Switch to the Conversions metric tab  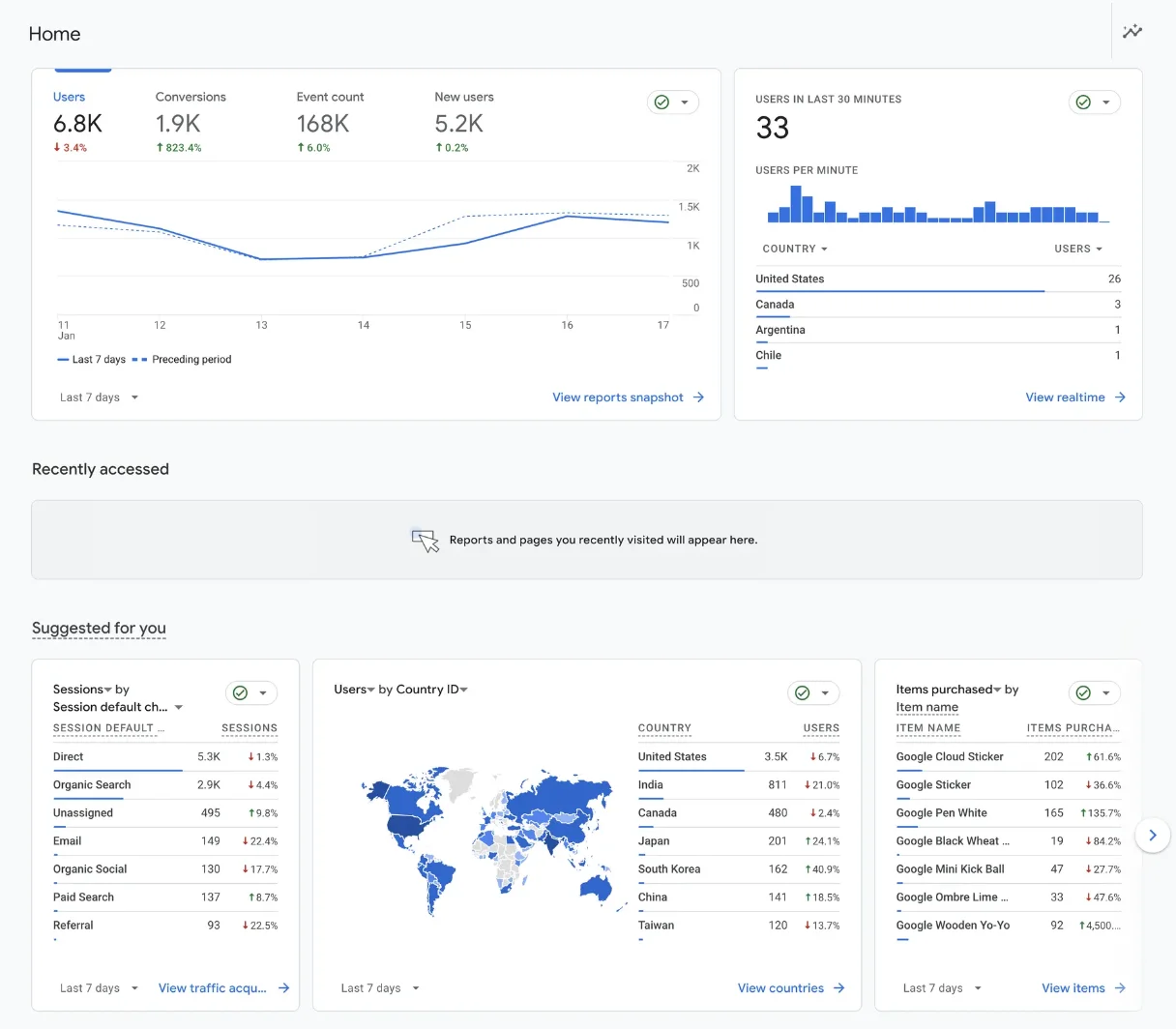190,97
